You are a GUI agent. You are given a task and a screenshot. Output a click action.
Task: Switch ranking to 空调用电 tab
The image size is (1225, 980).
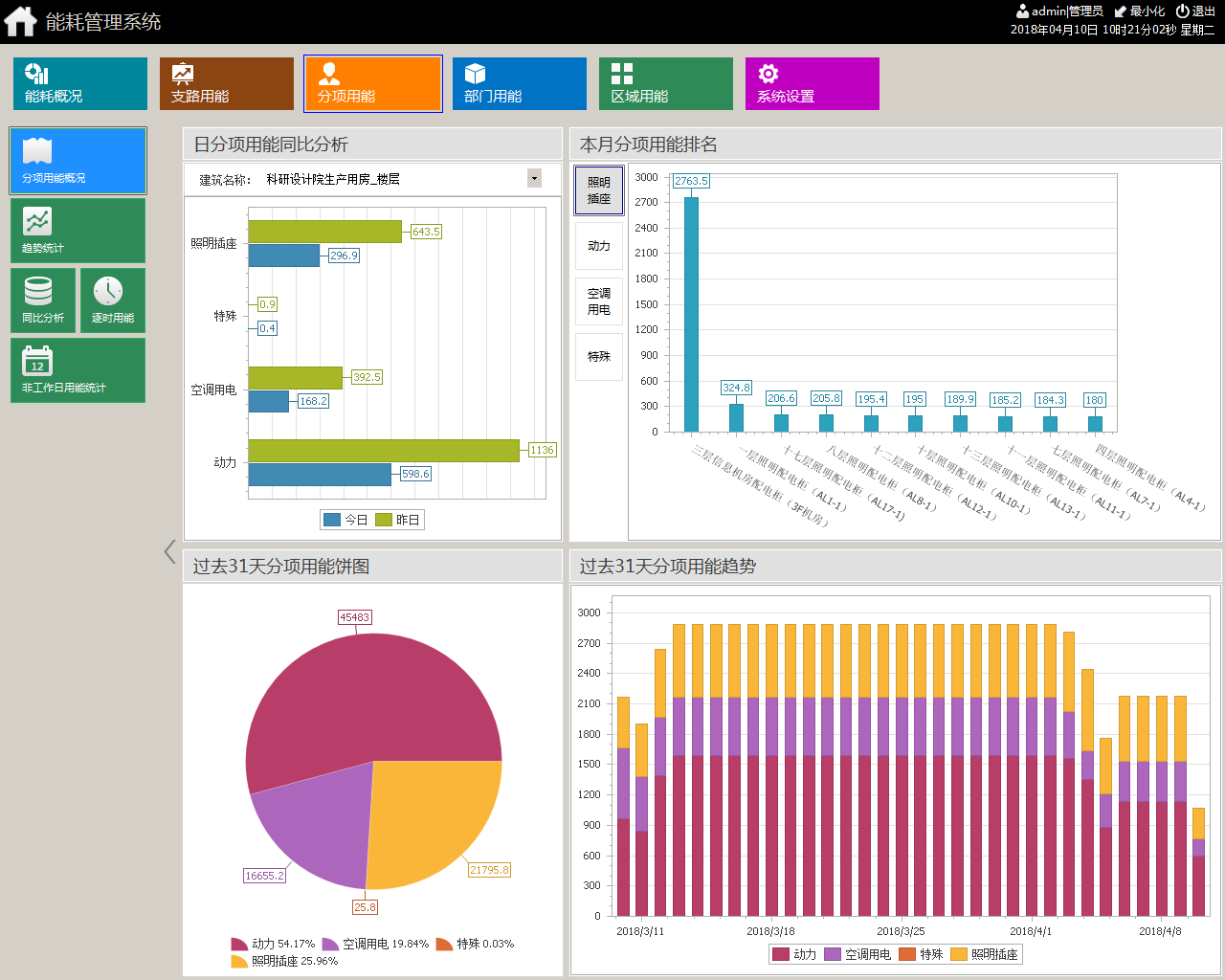click(599, 301)
